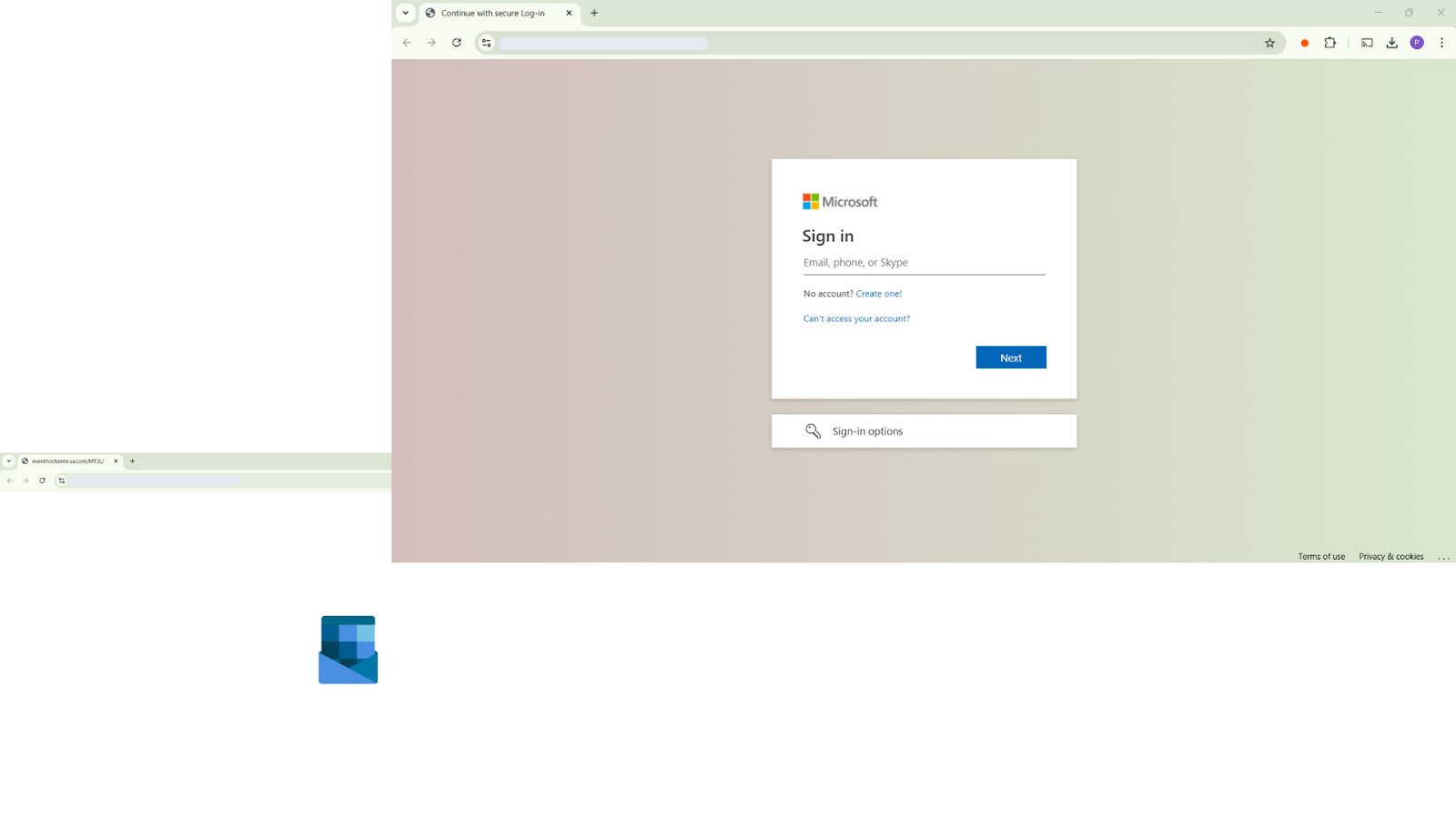Open Sign-in options

click(x=924, y=431)
